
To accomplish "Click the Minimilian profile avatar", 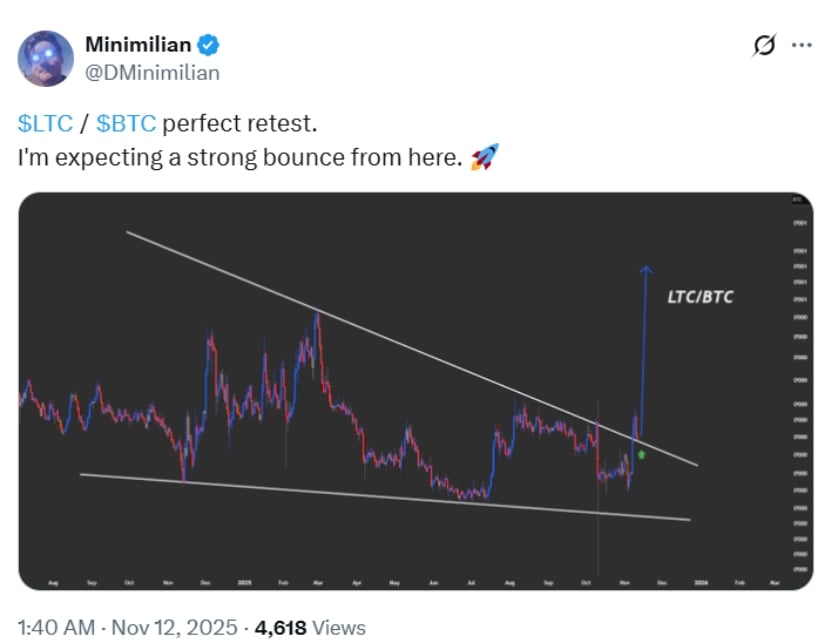I will (46, 58).
